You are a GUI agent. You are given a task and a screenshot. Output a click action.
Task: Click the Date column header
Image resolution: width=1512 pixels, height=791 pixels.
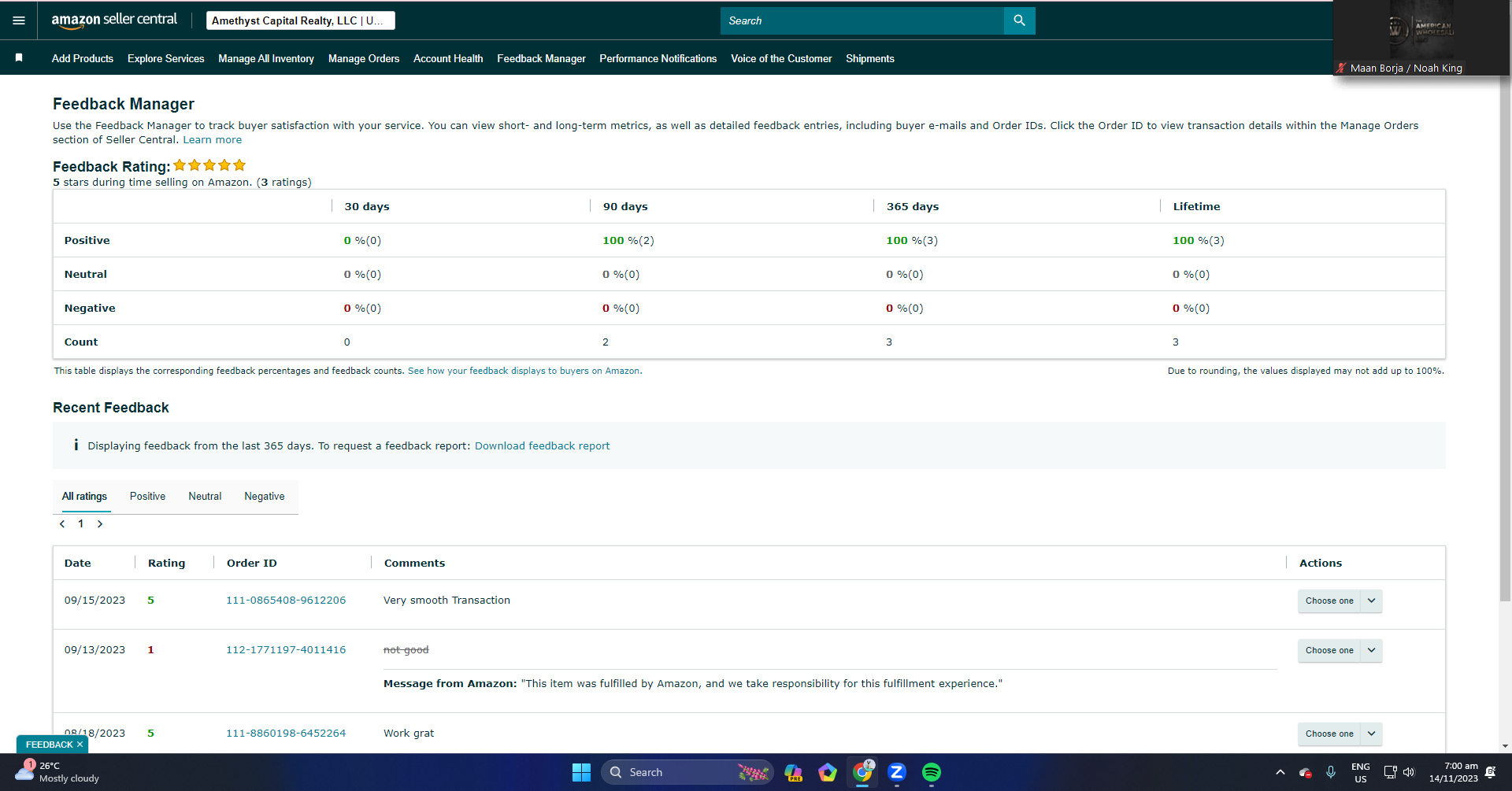(x=77, y=563)
